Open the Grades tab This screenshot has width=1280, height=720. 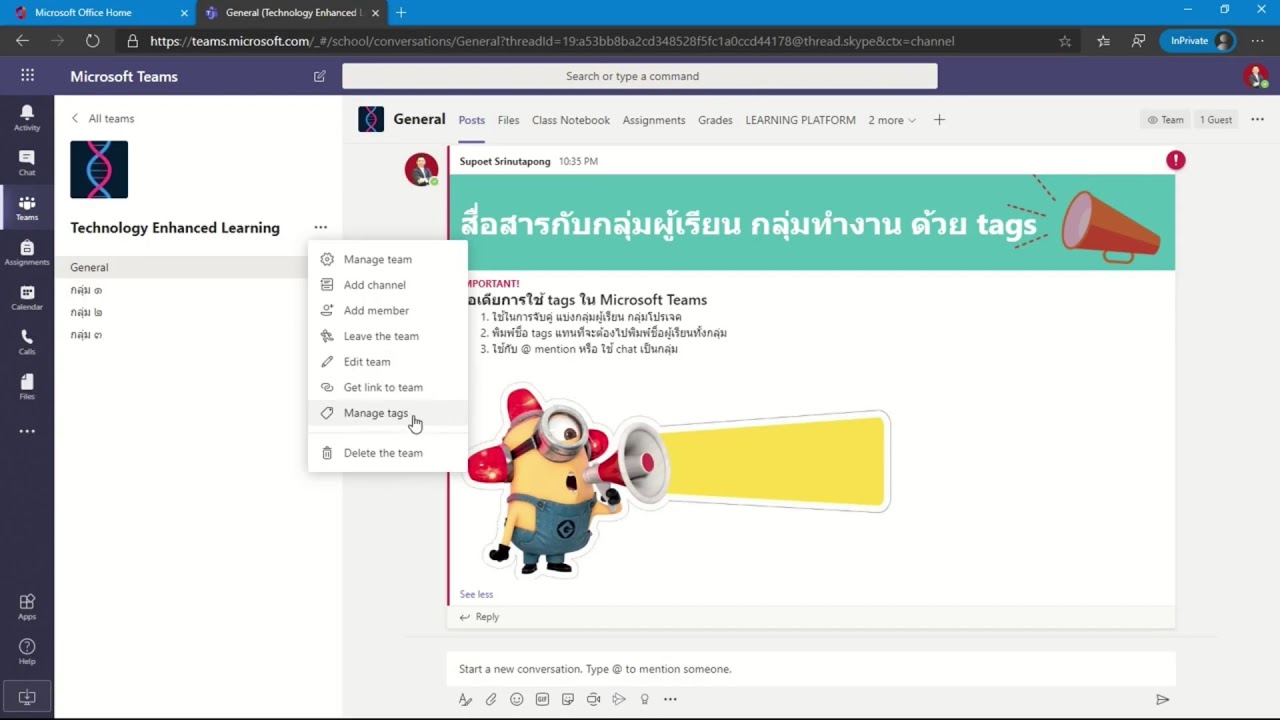[715, 120]
